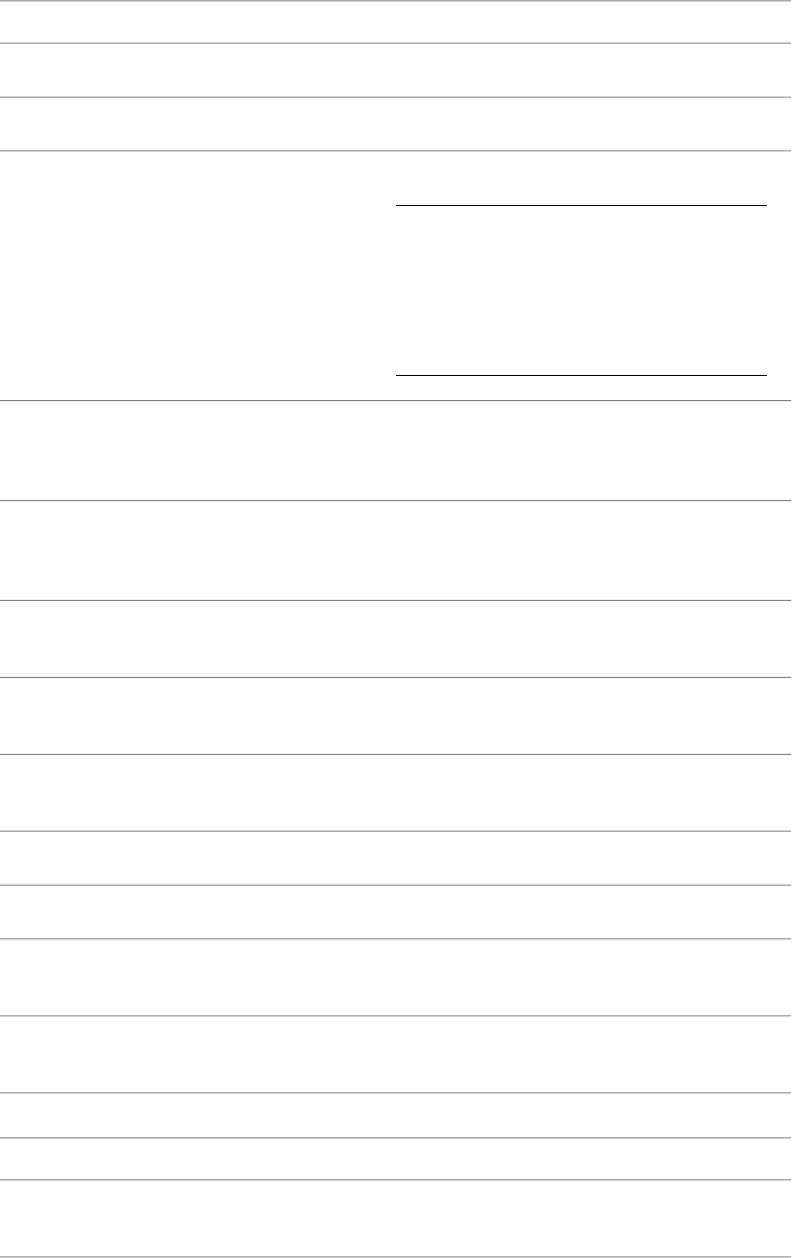Click the twelfth empty table row
This screenshot has height=1258, width=792.
pyautogui.click(x=396, y=976)
